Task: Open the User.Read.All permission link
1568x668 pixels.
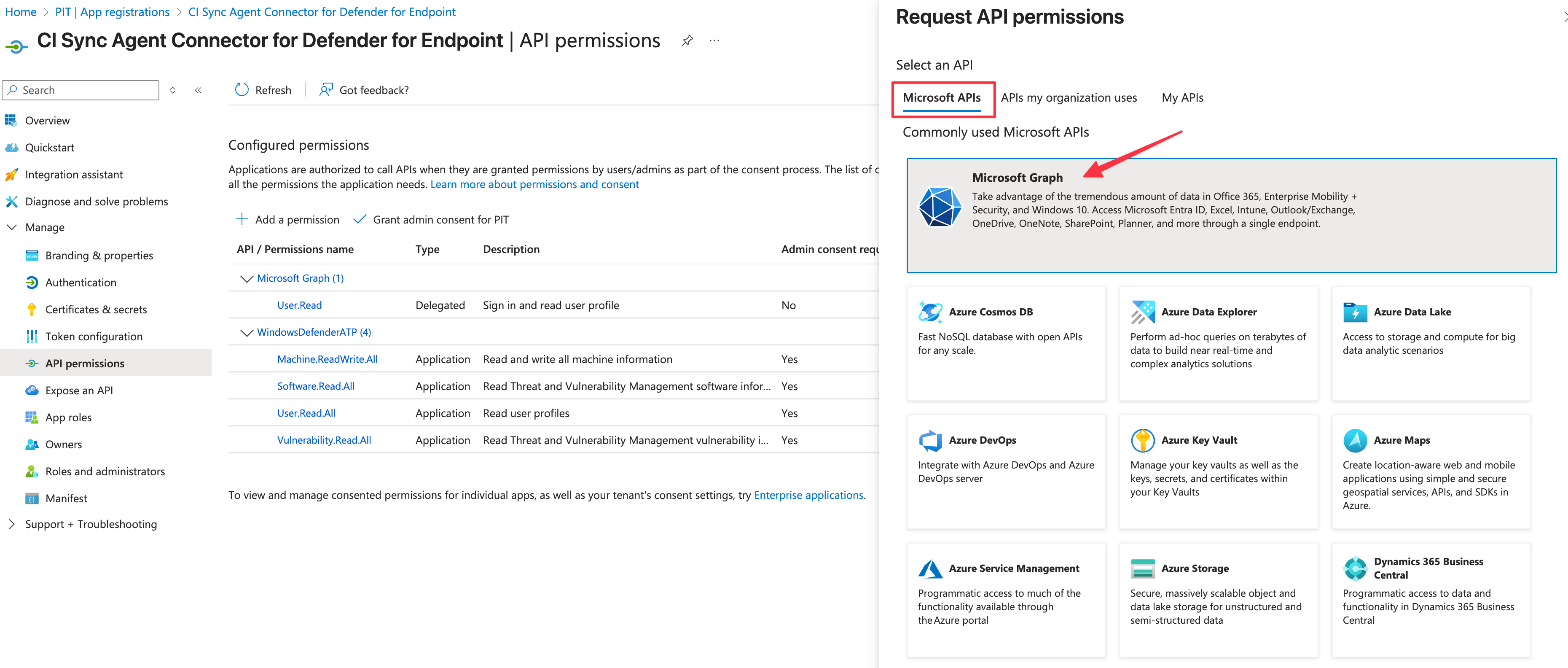Action: pyautogui.click(x=306, y=413)
